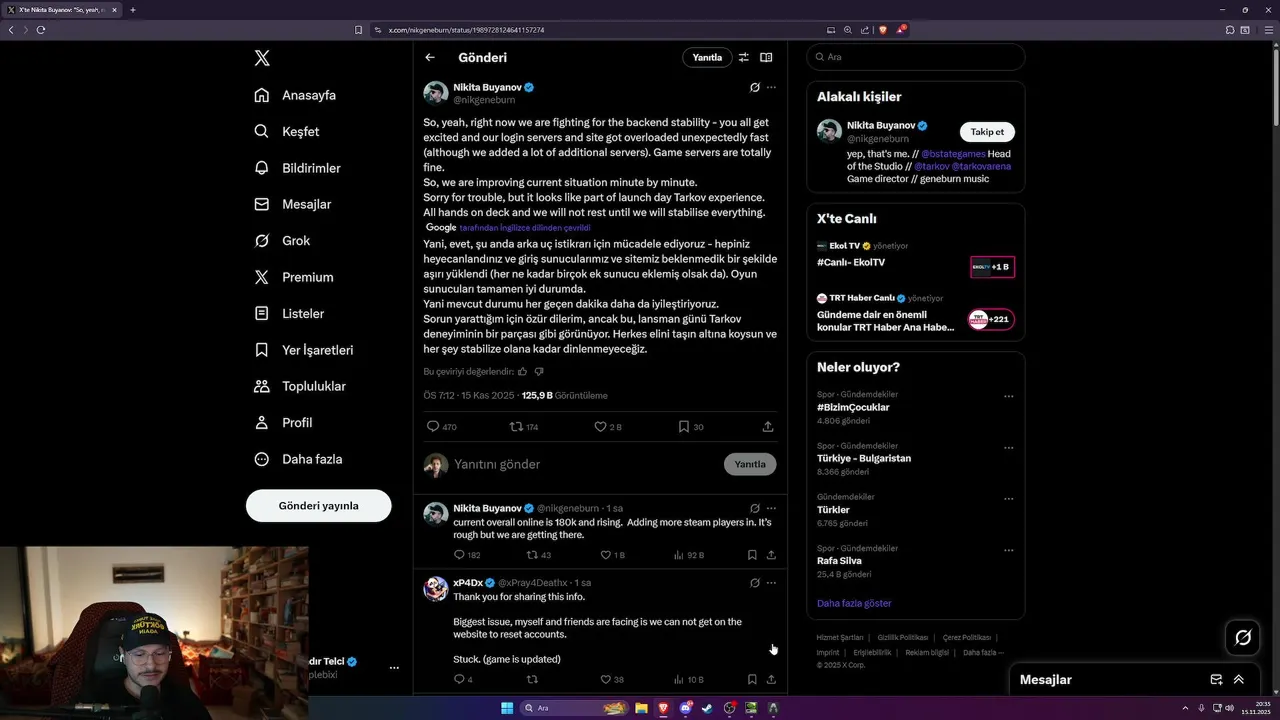1280x720 pixels.
Task: Open the floating Grok button
Action: (x=1243, y=637)
